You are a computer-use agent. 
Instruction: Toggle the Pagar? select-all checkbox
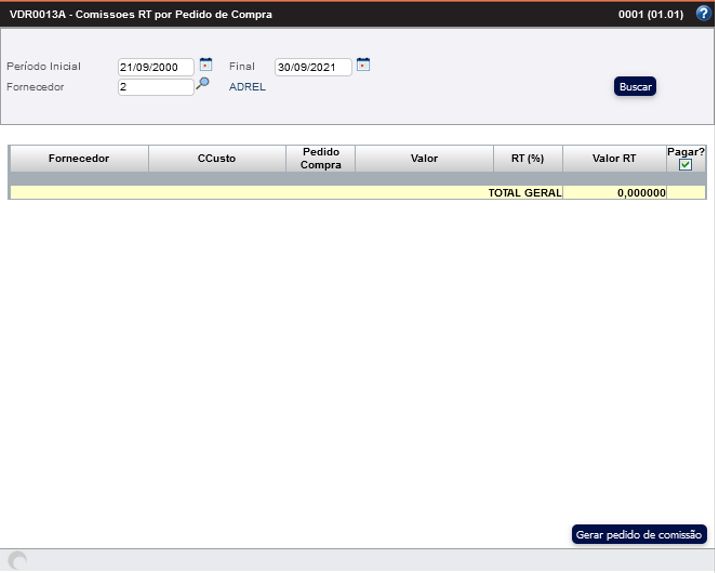685,165
